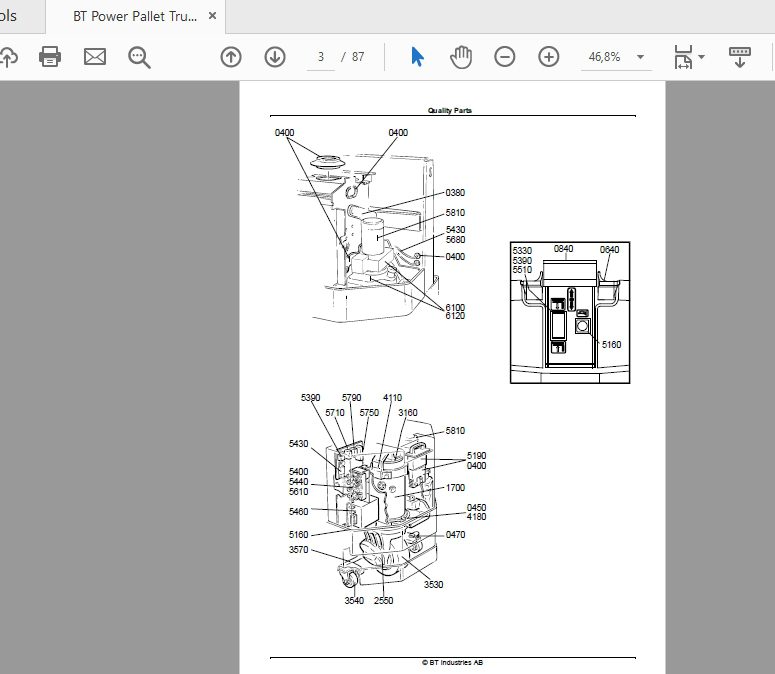
Task: Zoom in with the plus icon
Action: pos(549,57)
